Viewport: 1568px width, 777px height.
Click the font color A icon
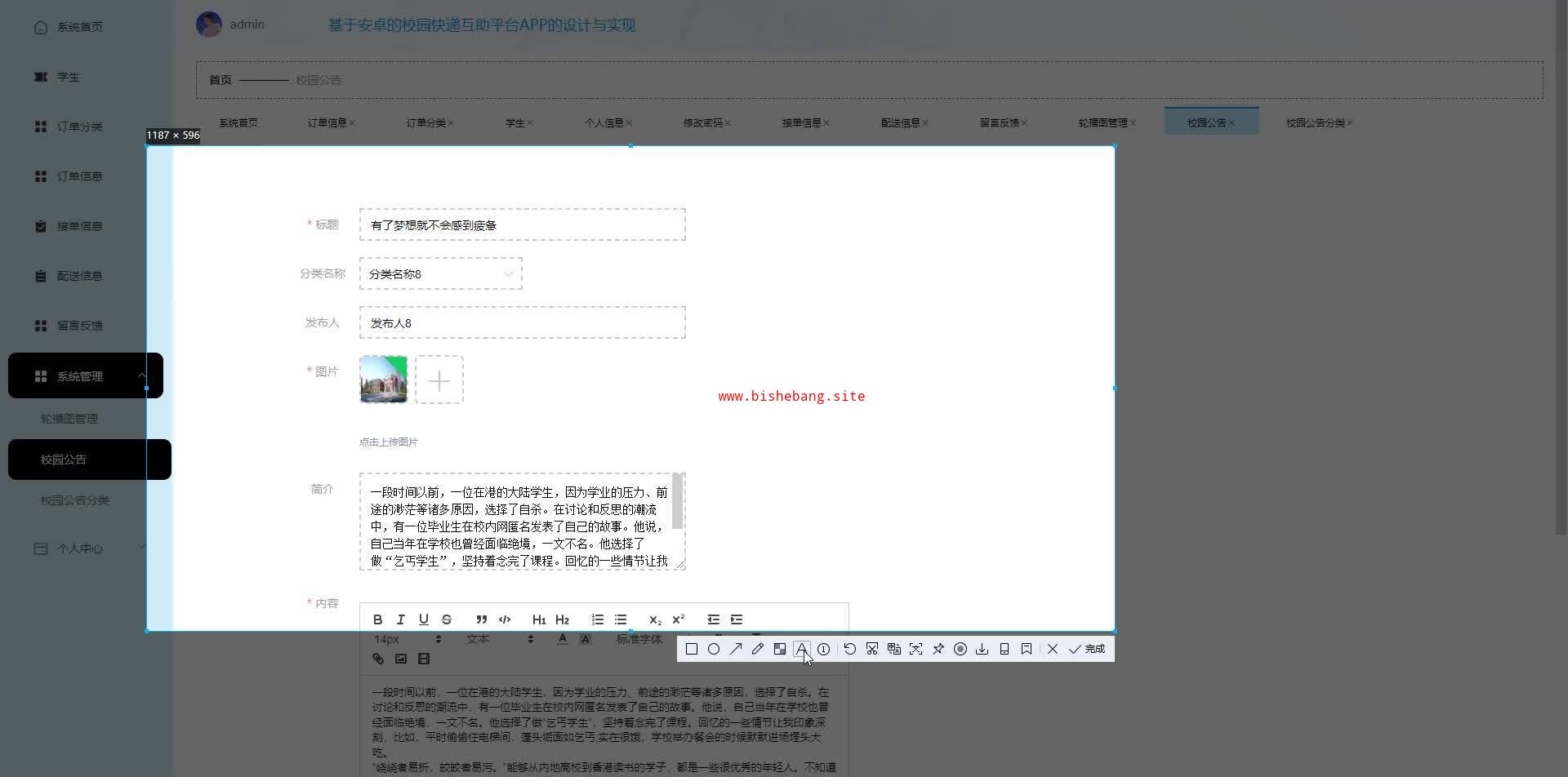tap(562, 639)
